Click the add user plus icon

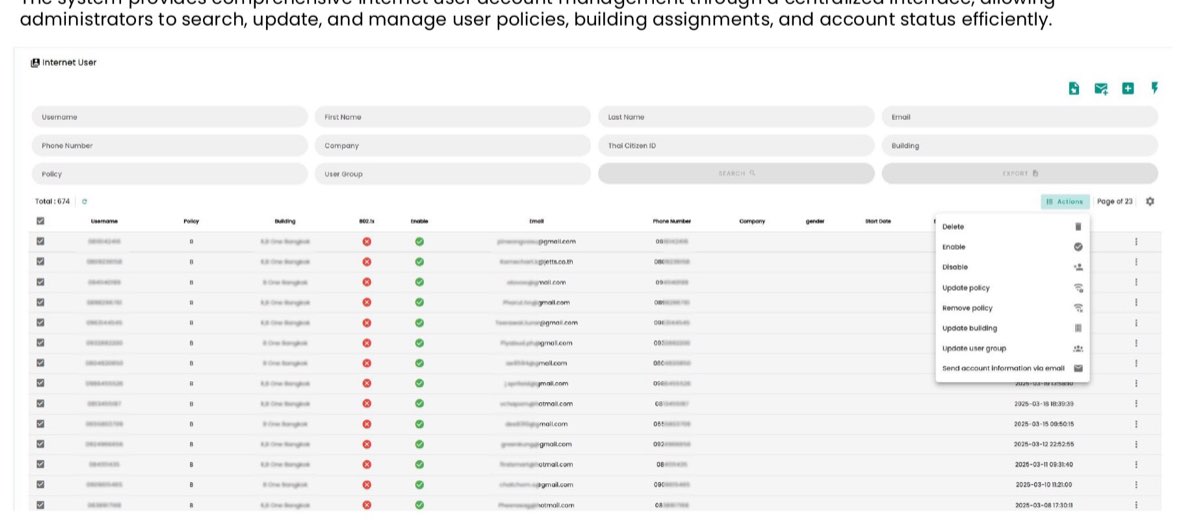1128,88
